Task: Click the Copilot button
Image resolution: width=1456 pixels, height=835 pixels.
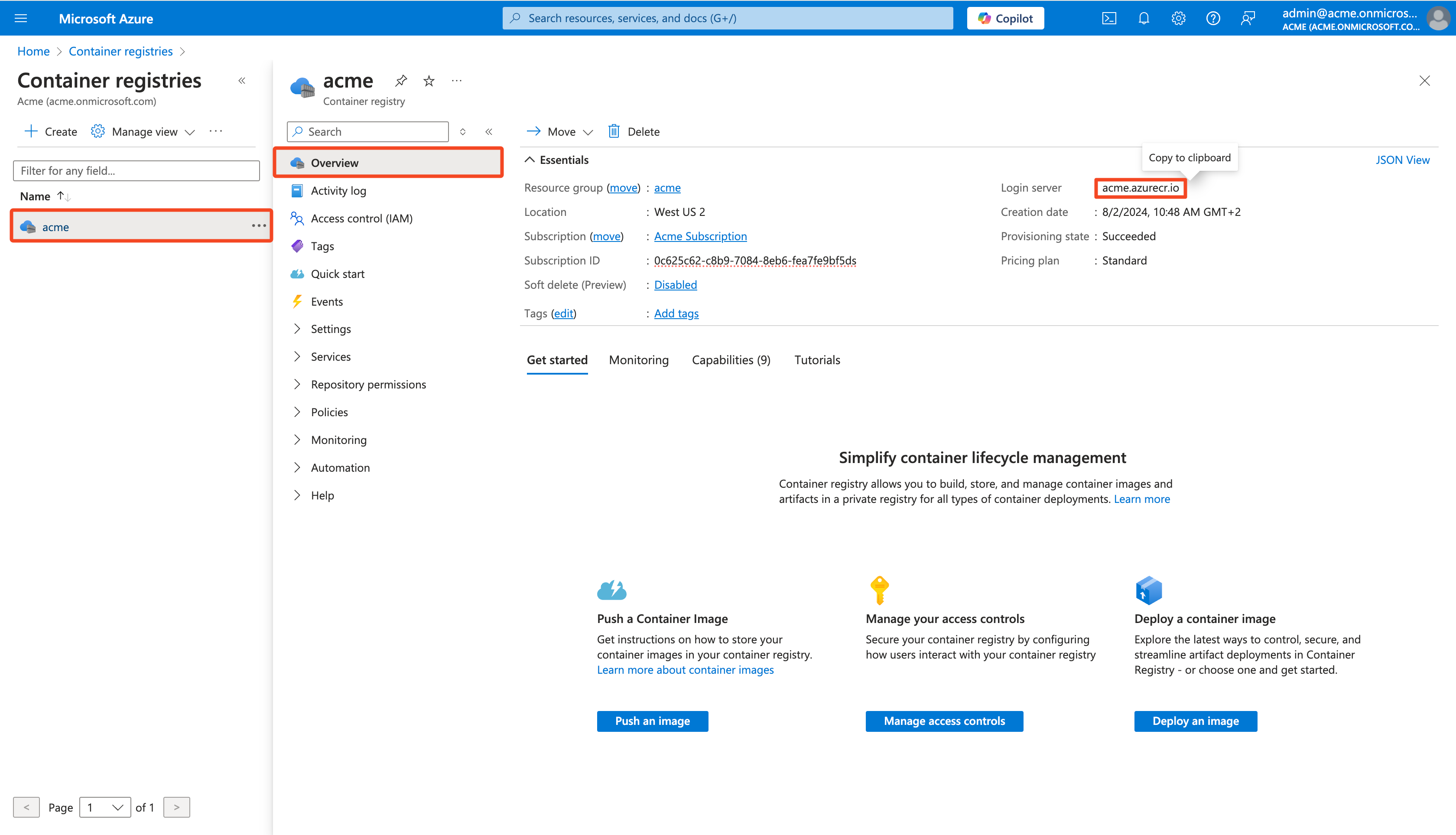Action: tap(1005, 18)
